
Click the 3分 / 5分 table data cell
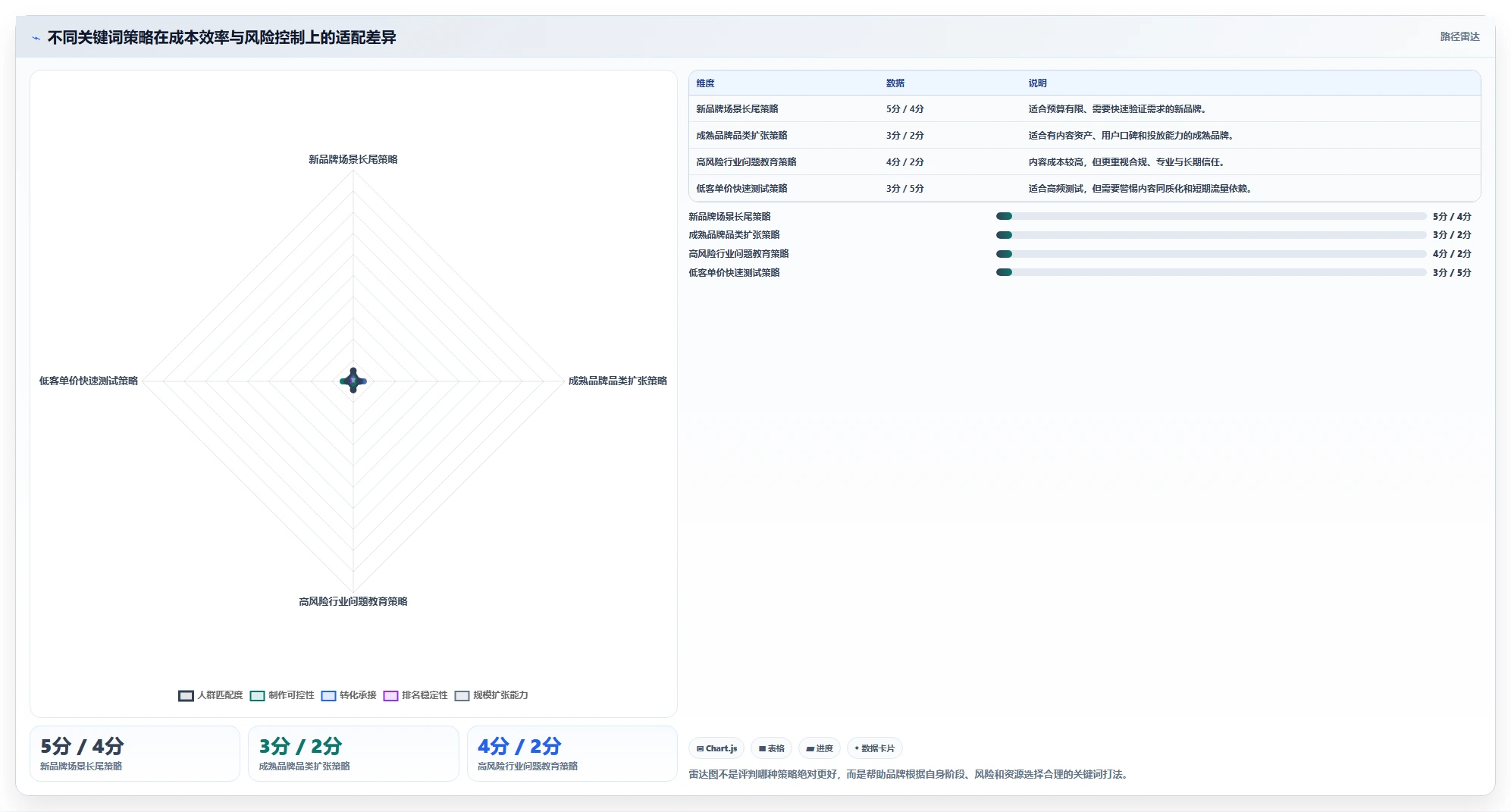(x=904, y=189)
